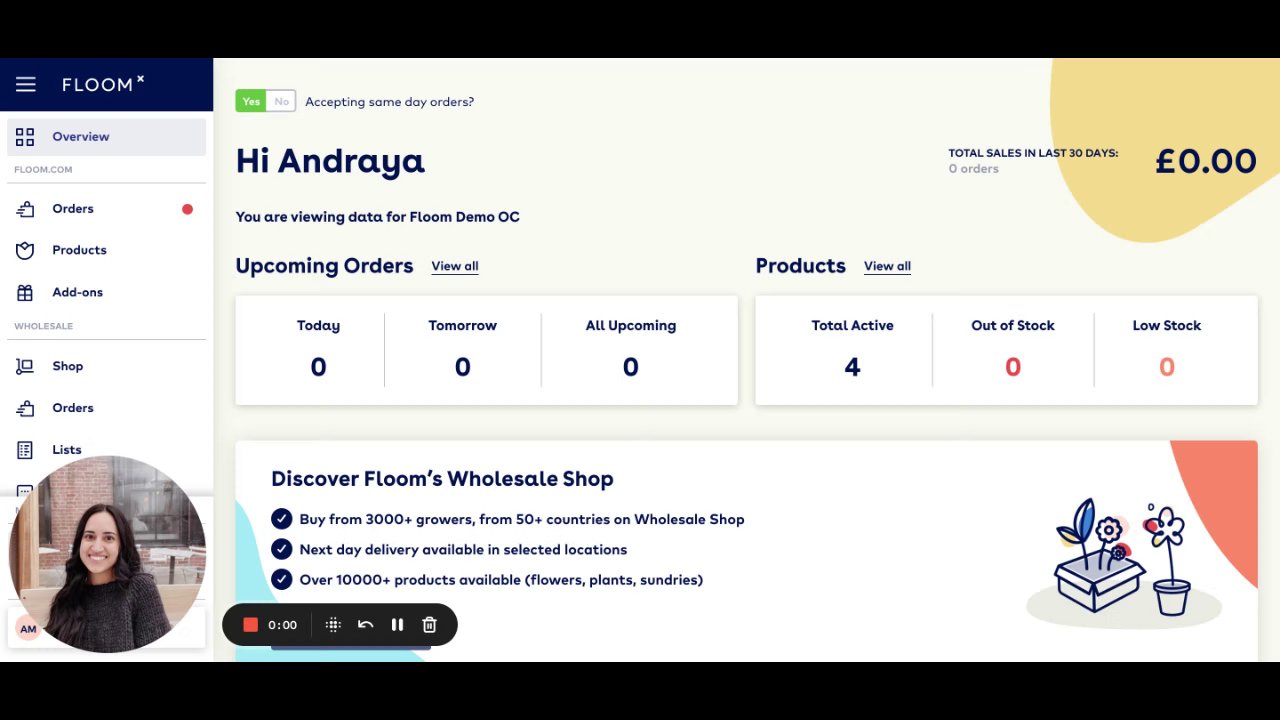
Task: Stop recording with the red square
Action: pos(251,625)
